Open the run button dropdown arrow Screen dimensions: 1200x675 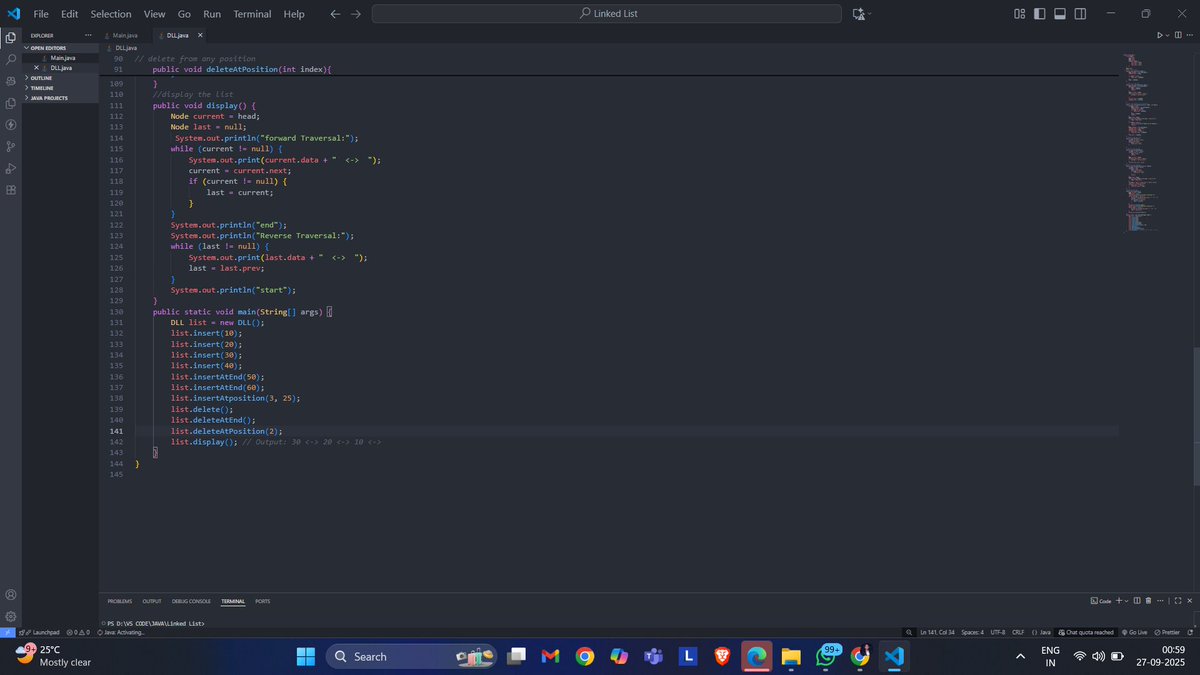click(x=1167, y=35)
